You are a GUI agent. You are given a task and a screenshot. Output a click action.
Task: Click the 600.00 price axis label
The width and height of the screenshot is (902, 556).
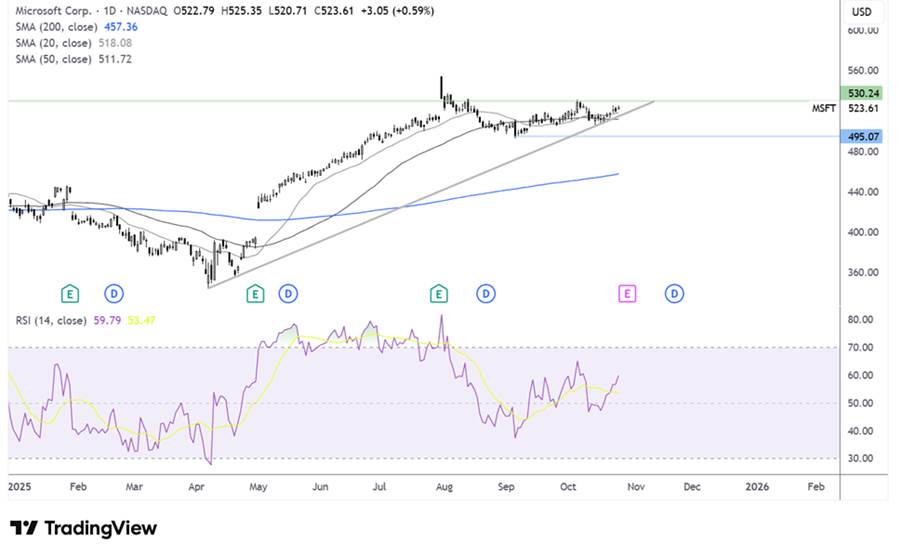point(863,30)
